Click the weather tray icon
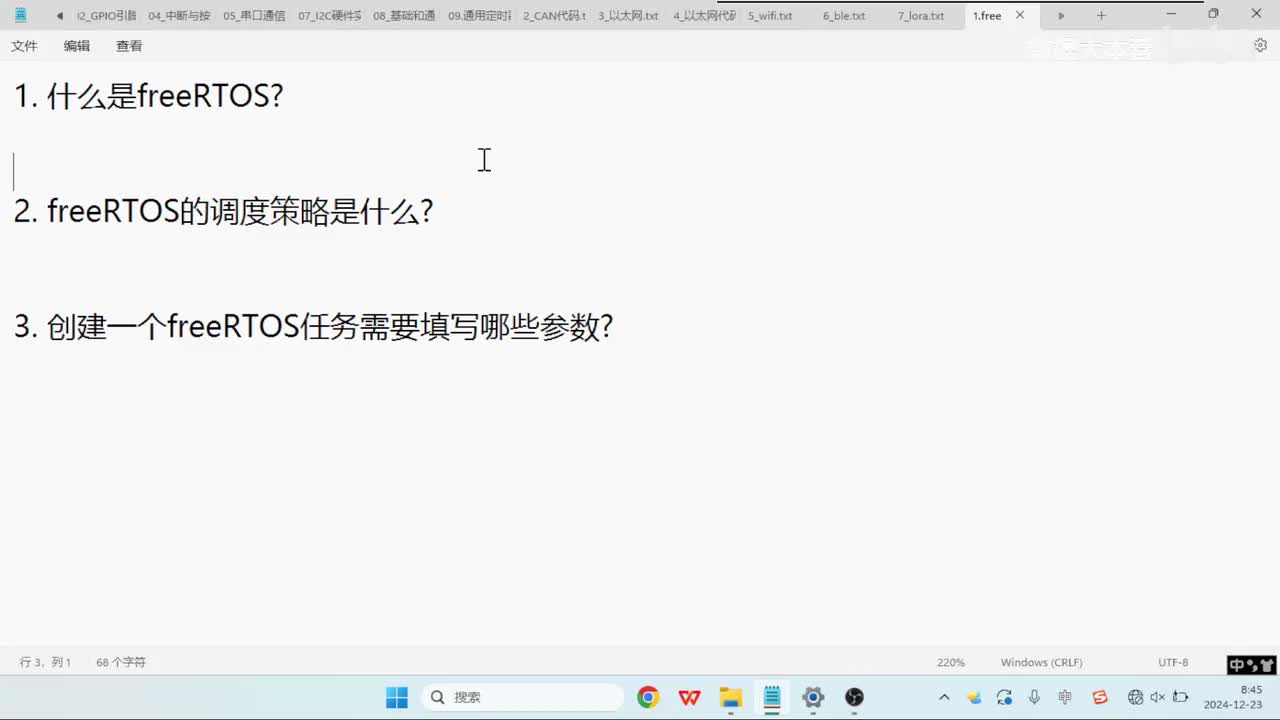The width and height of the screenshot is (1280, 720). tap(974, 697)
